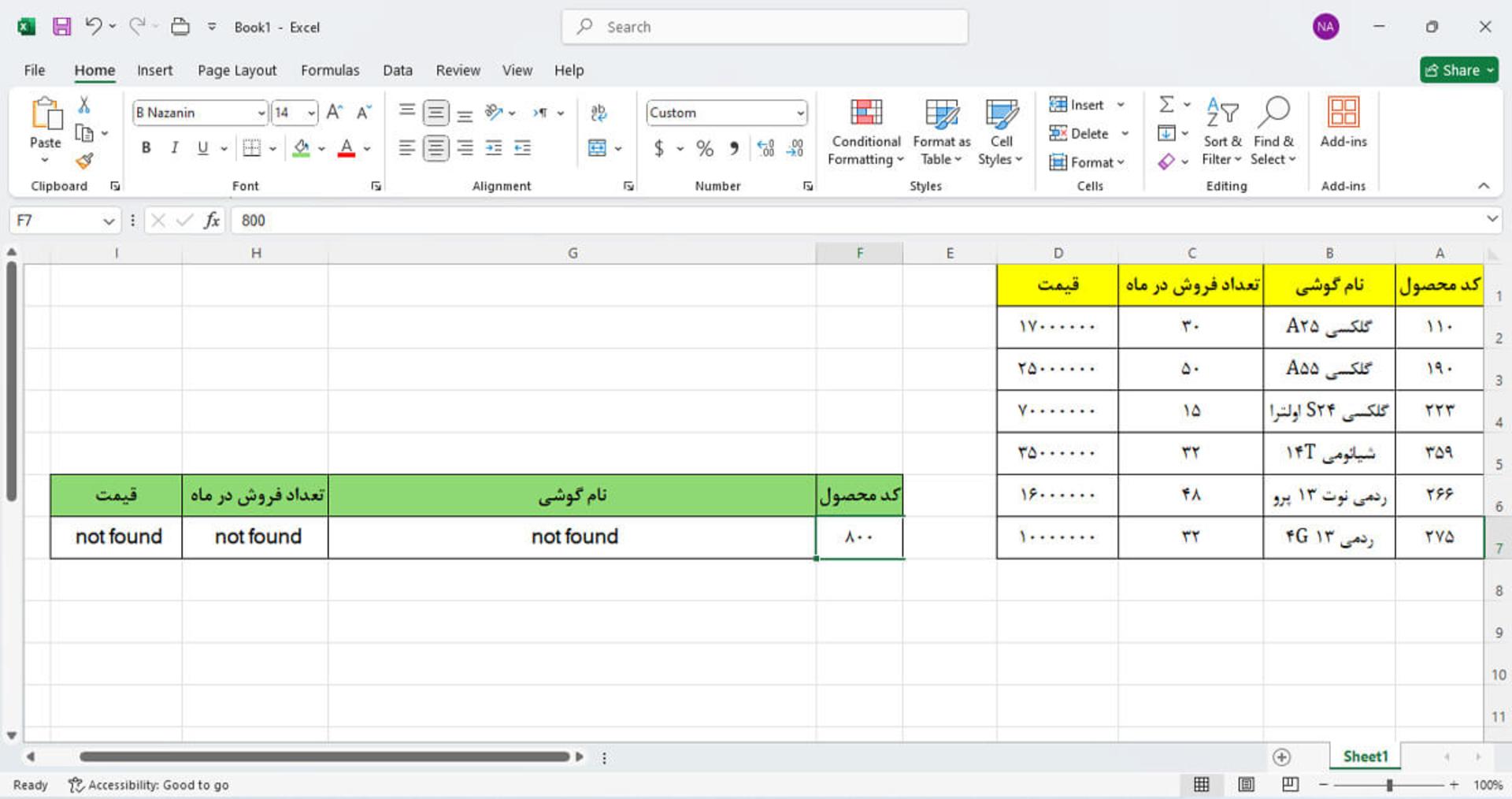Click the Redo arrow icon
This screenshot has height=799, width=1512.
tap(137, 26)
